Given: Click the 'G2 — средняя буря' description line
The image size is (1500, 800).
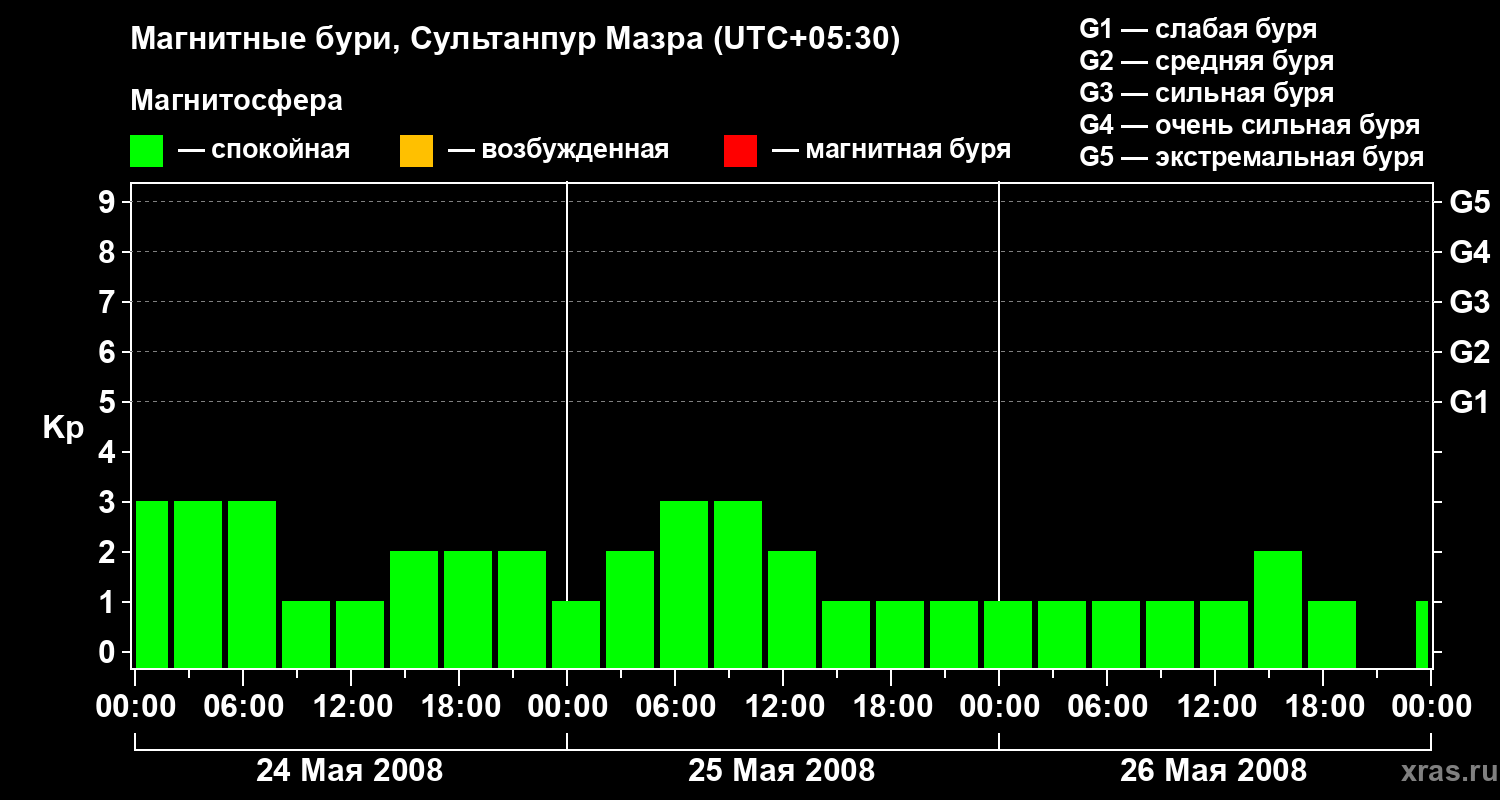Looking at the screenshot, I should 1206,61.
